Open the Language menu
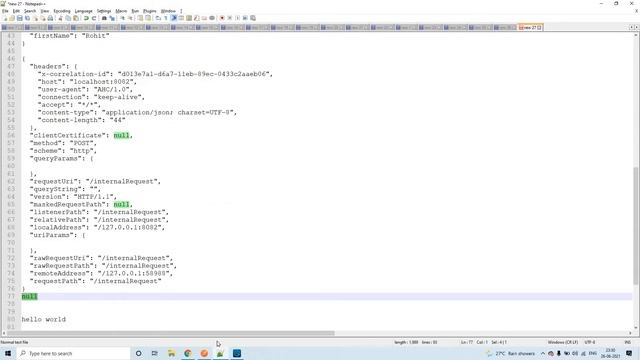Viewport: 640px width, 360px height. click(x=83, y=11)
